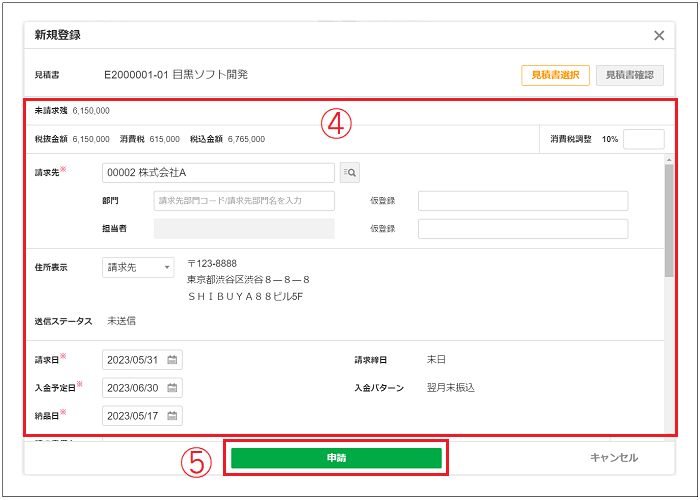Screen dimensions: 700x500
Task: Click the 未請求残 value 6,150,000
Action: click(x=91, y=111)
